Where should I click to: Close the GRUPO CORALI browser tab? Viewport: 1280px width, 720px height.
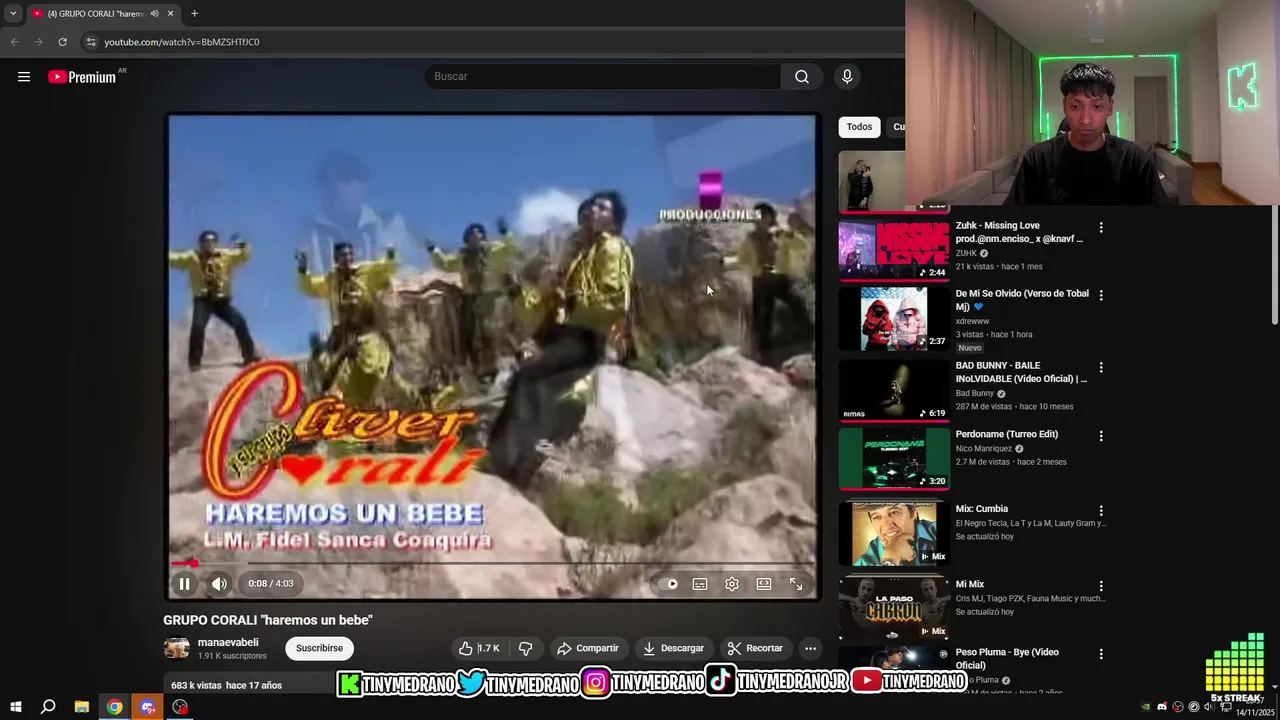[170, 14]
